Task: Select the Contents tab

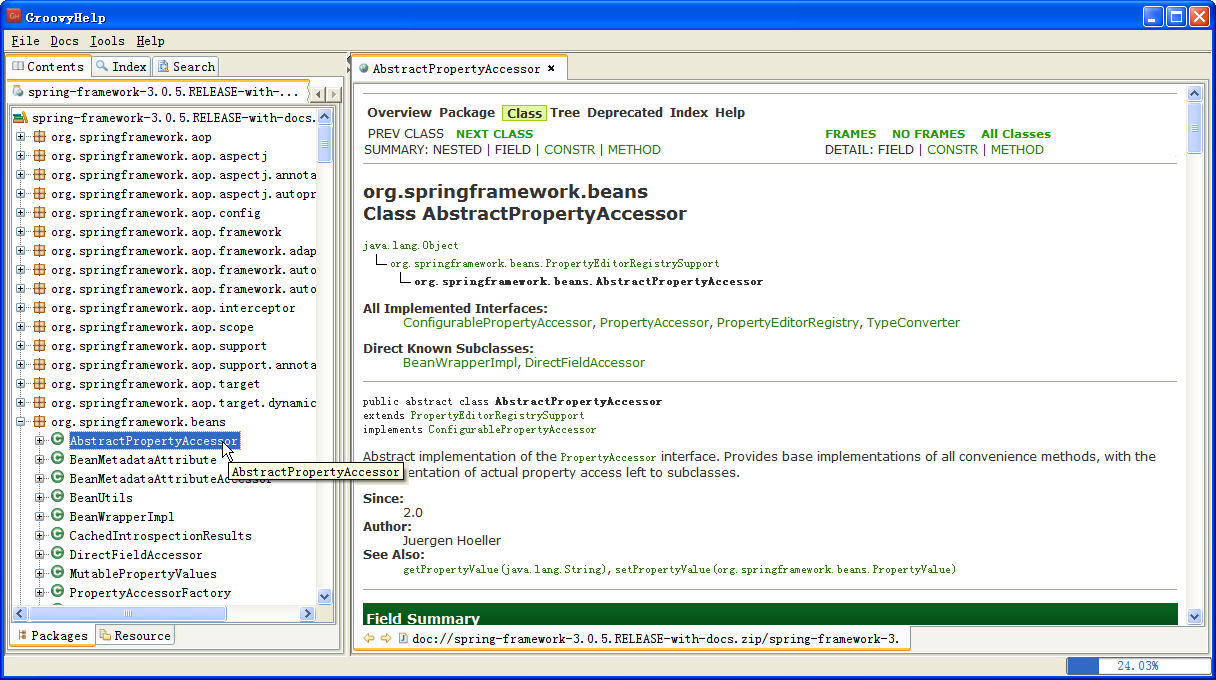Action: point(48,67)
